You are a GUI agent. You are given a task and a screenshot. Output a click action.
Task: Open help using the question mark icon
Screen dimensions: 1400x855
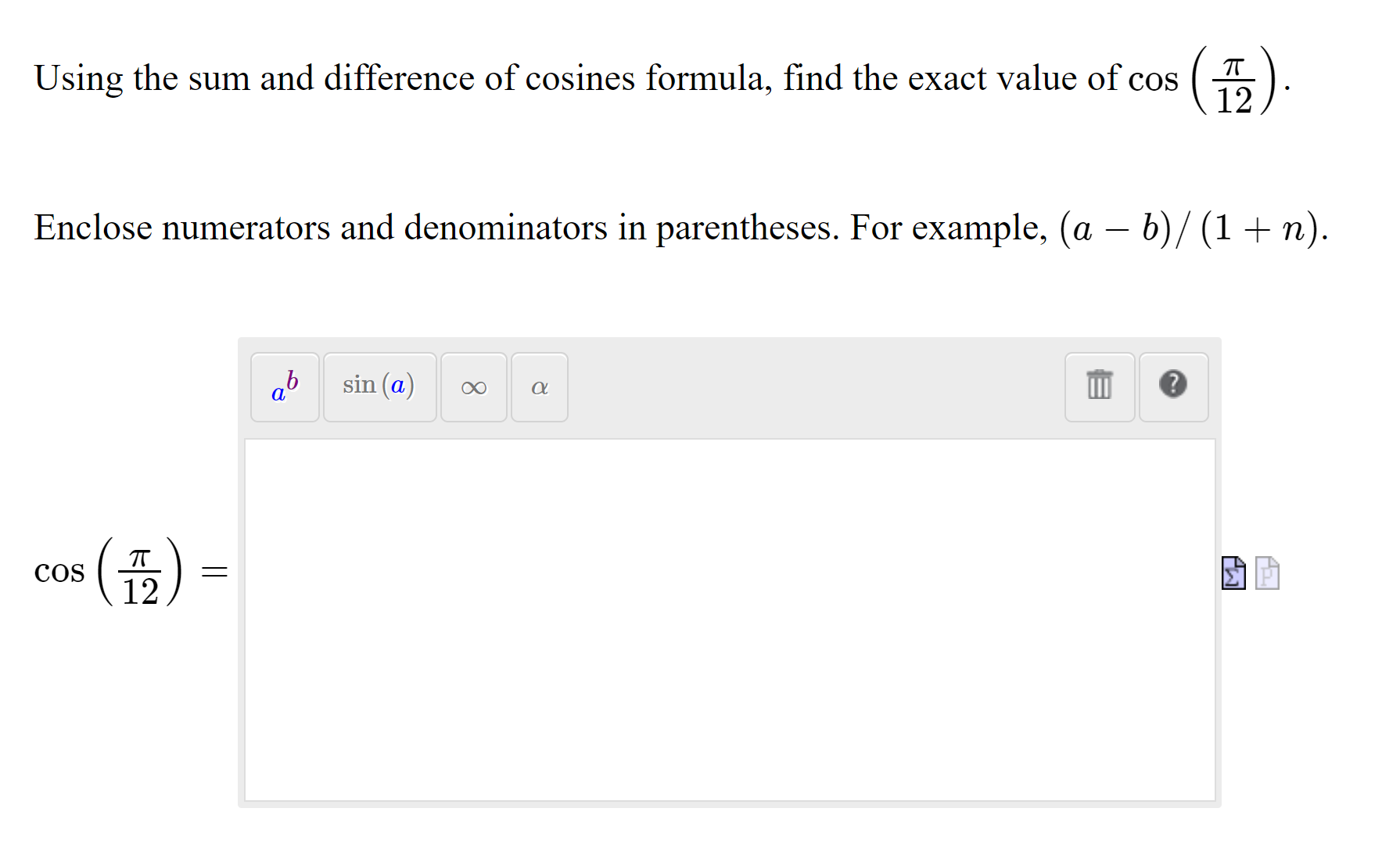pos(1173,385)
